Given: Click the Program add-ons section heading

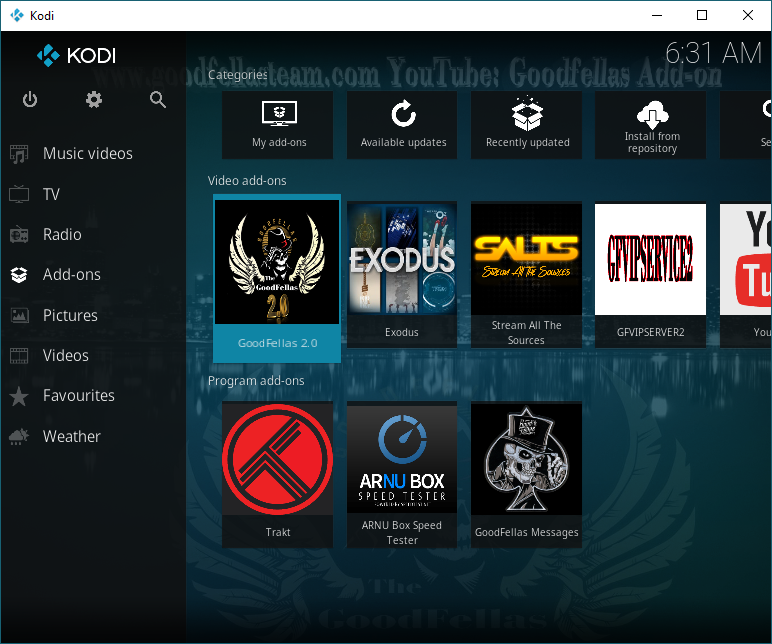Looking at the screenshot, I should coord(256,381).
